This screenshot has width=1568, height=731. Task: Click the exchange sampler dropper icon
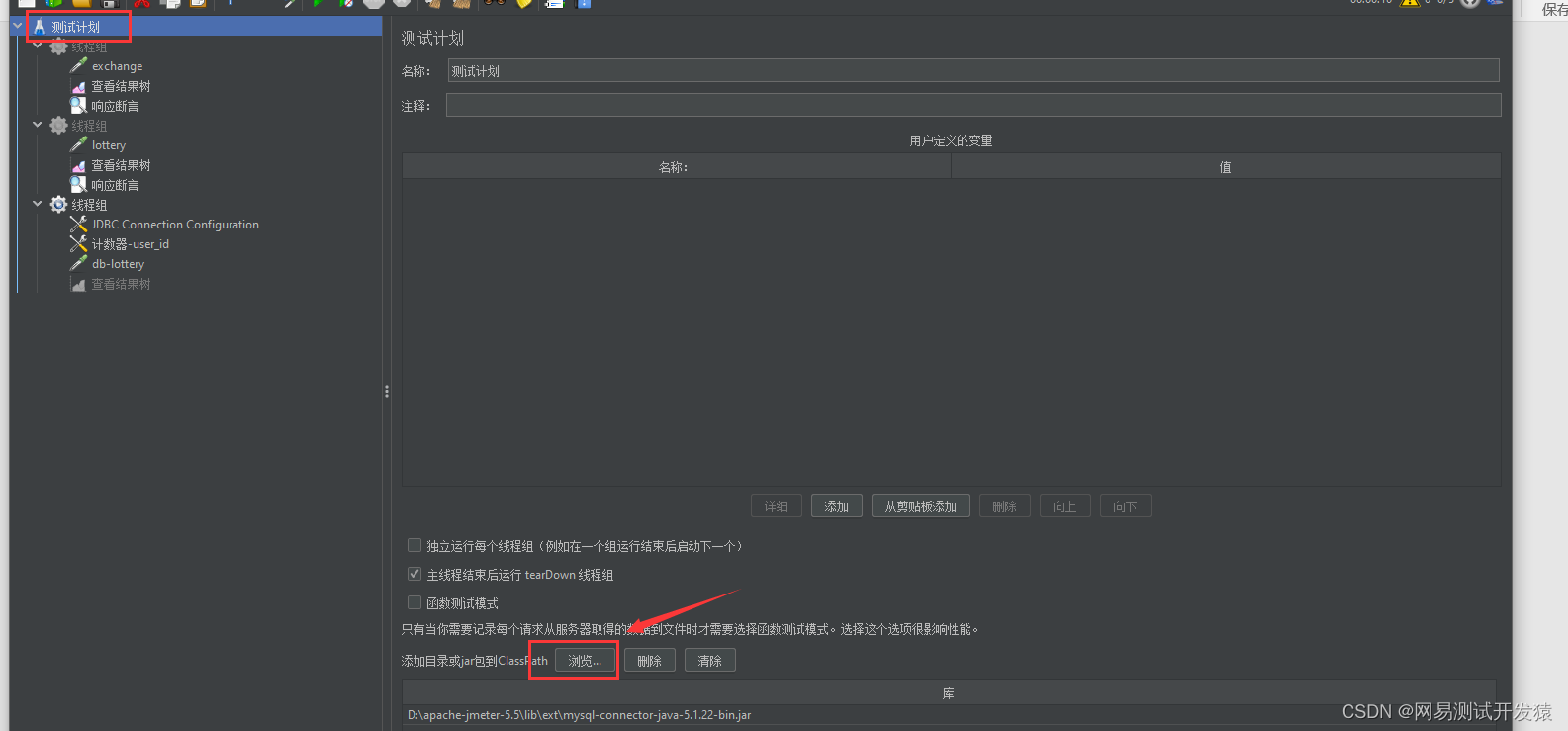[79, 65]
